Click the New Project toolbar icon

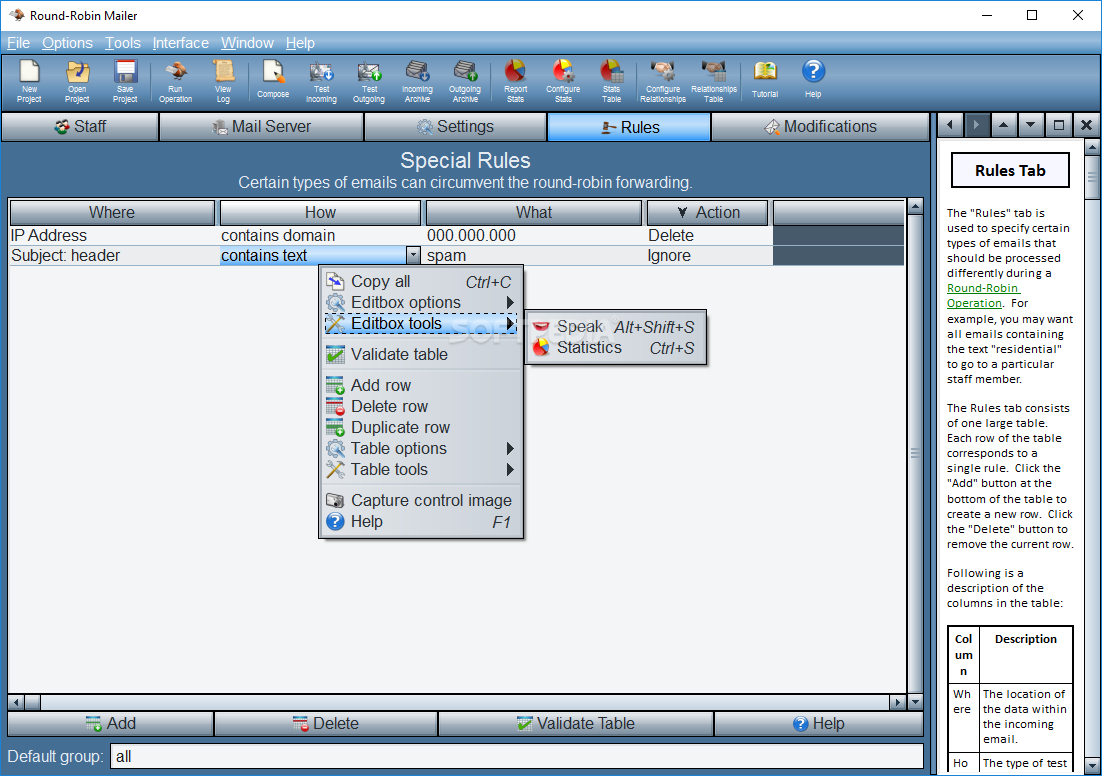[29, 82]
